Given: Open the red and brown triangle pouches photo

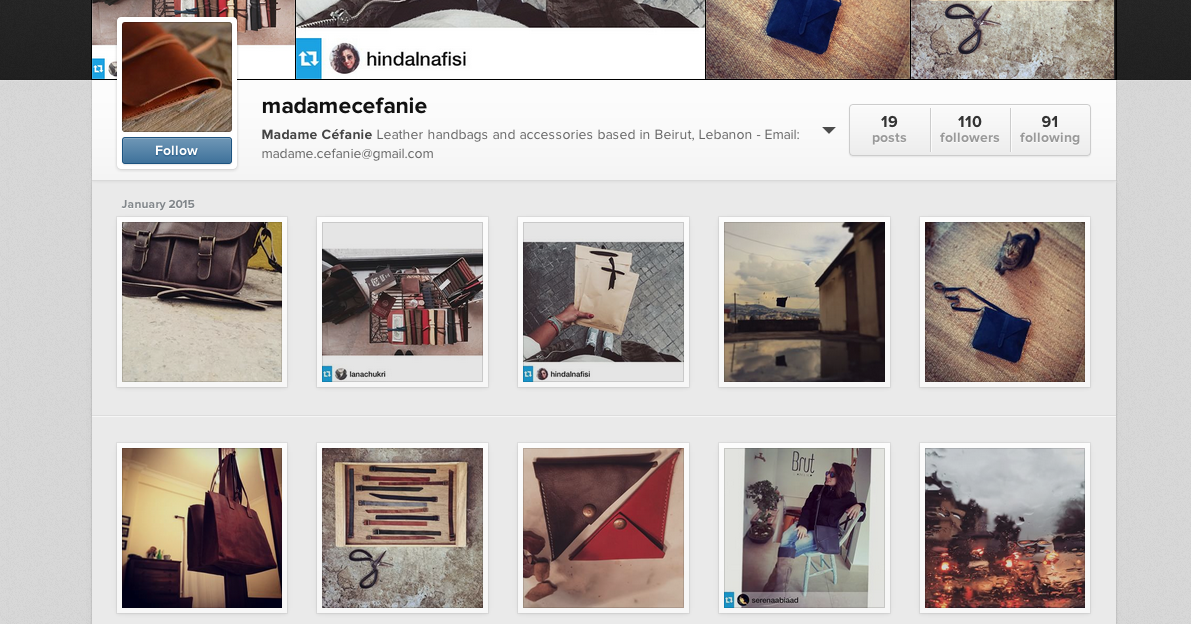Looking at the screenshot, I should coord(603,528).
